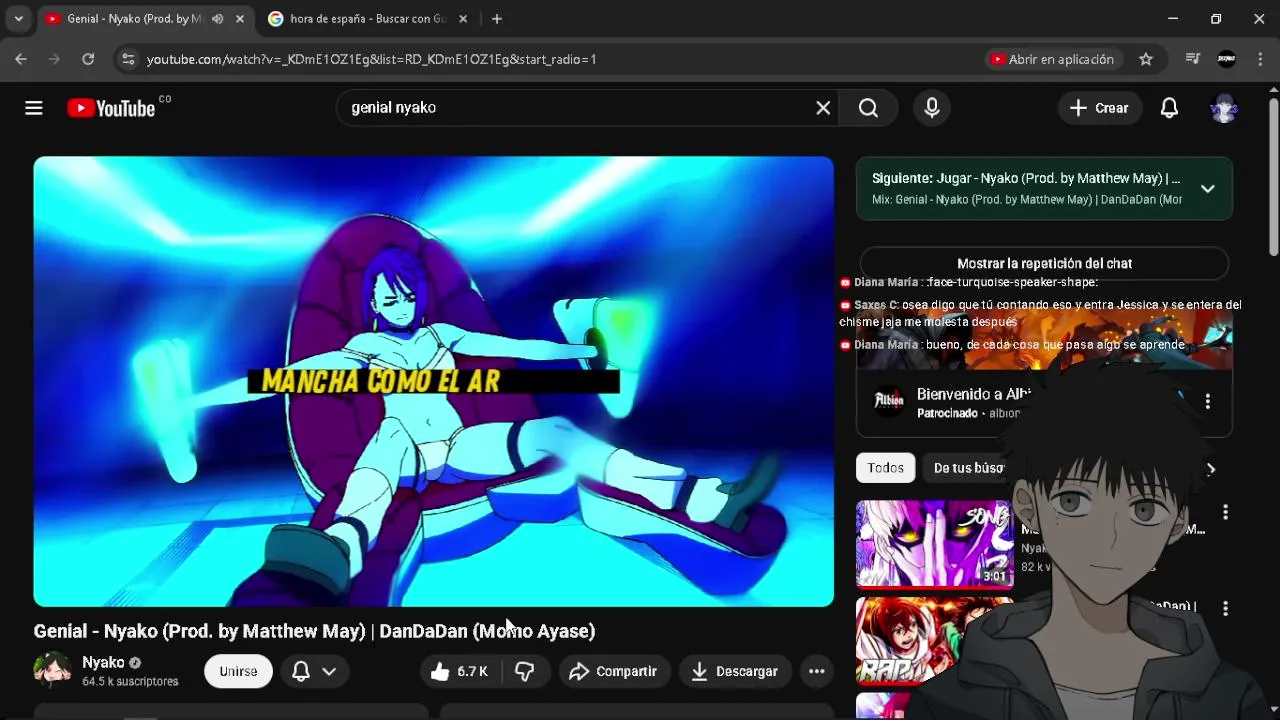The width and height of the screenshot is (1280, 720).
Task: Open the 3:01 recommended video thumbnail
Action: (x=934, y=544)
